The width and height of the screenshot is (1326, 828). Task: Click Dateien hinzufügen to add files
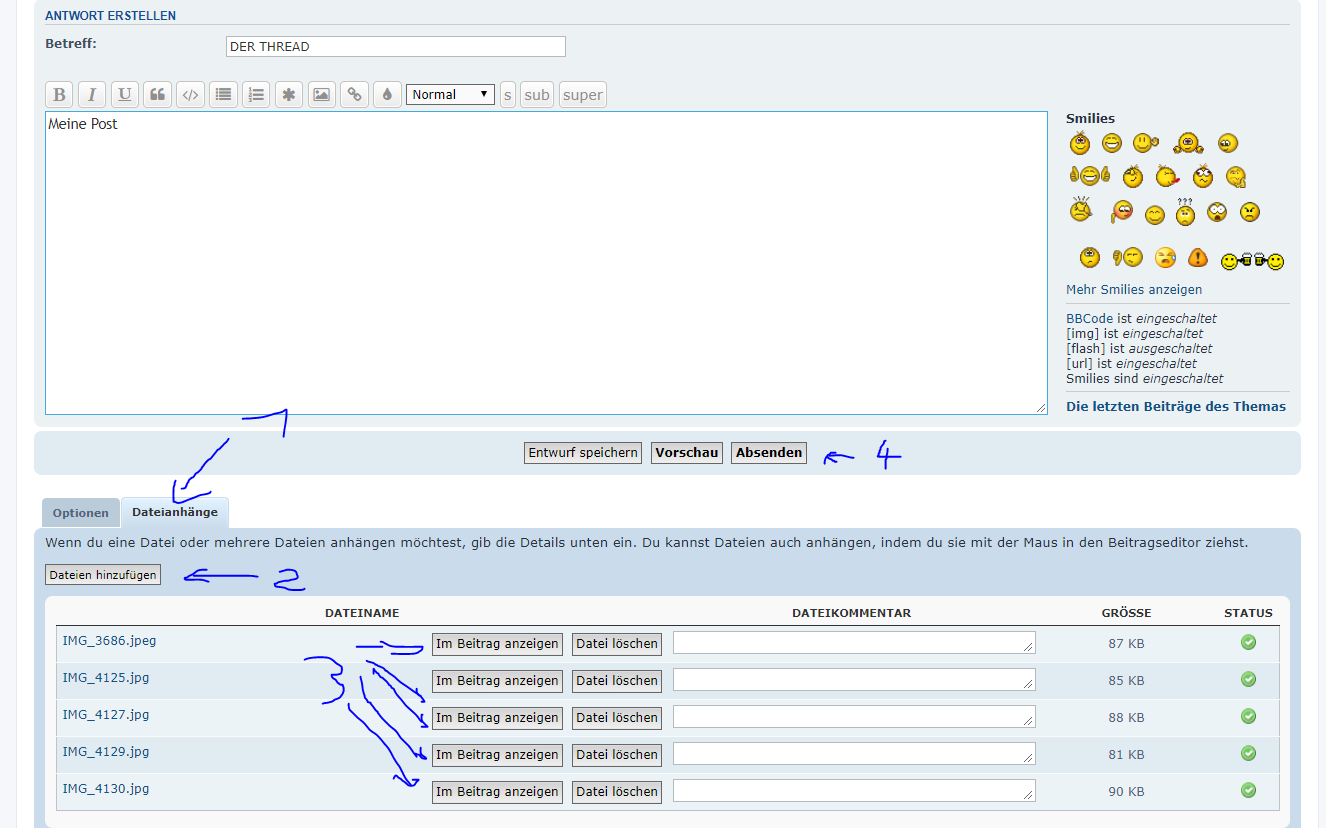[x=103, y=575]
